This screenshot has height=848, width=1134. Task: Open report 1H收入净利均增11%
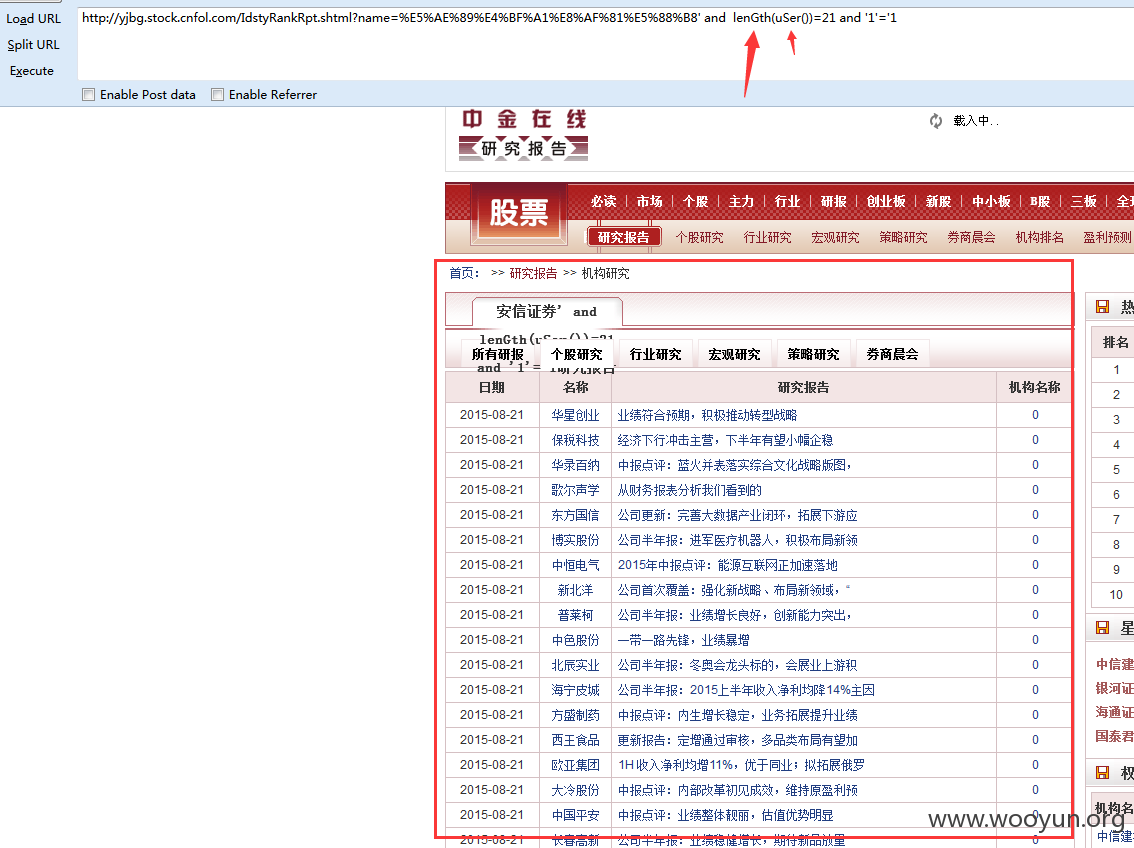click(741, 765)
